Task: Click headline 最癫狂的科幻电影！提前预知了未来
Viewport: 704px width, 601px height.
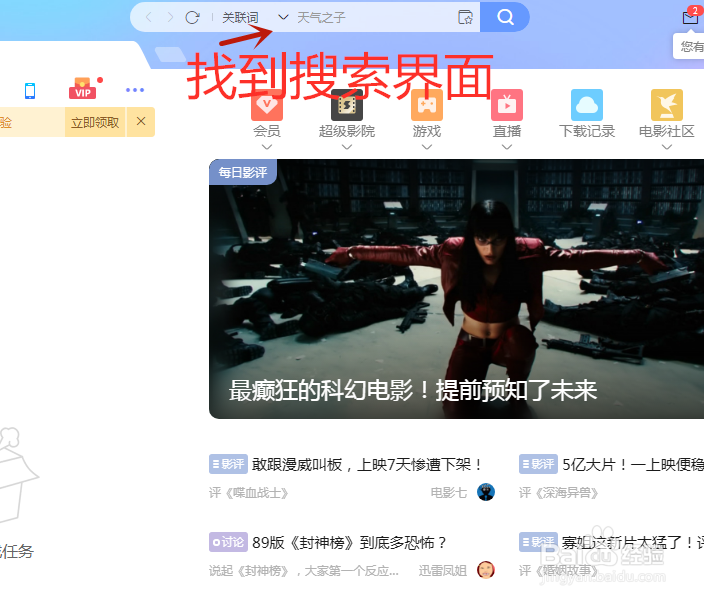Action: tap(413, 390)
